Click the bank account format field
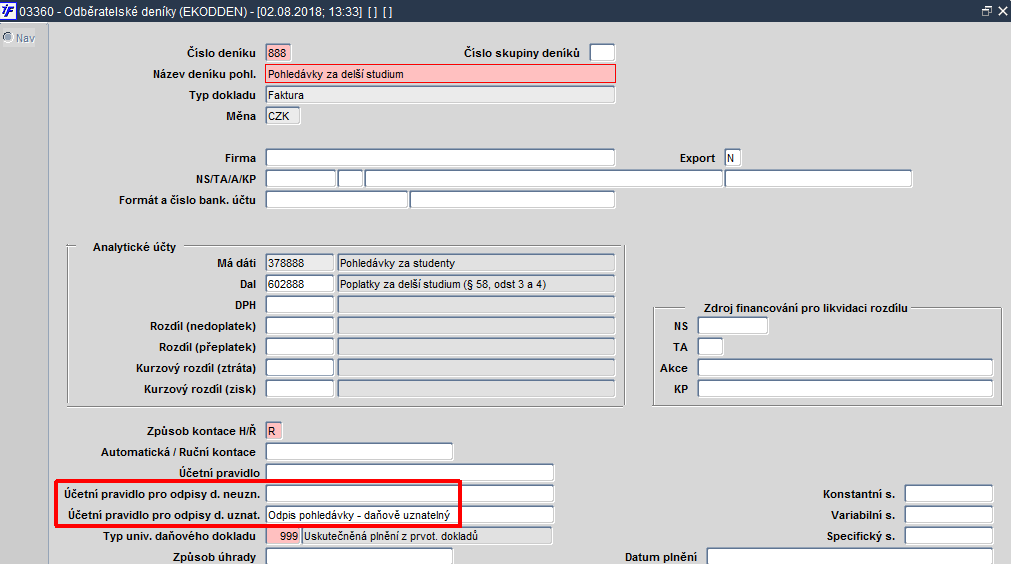This screenshot has height=564, width=1011. pyautogui.click(x=337, y=200)
